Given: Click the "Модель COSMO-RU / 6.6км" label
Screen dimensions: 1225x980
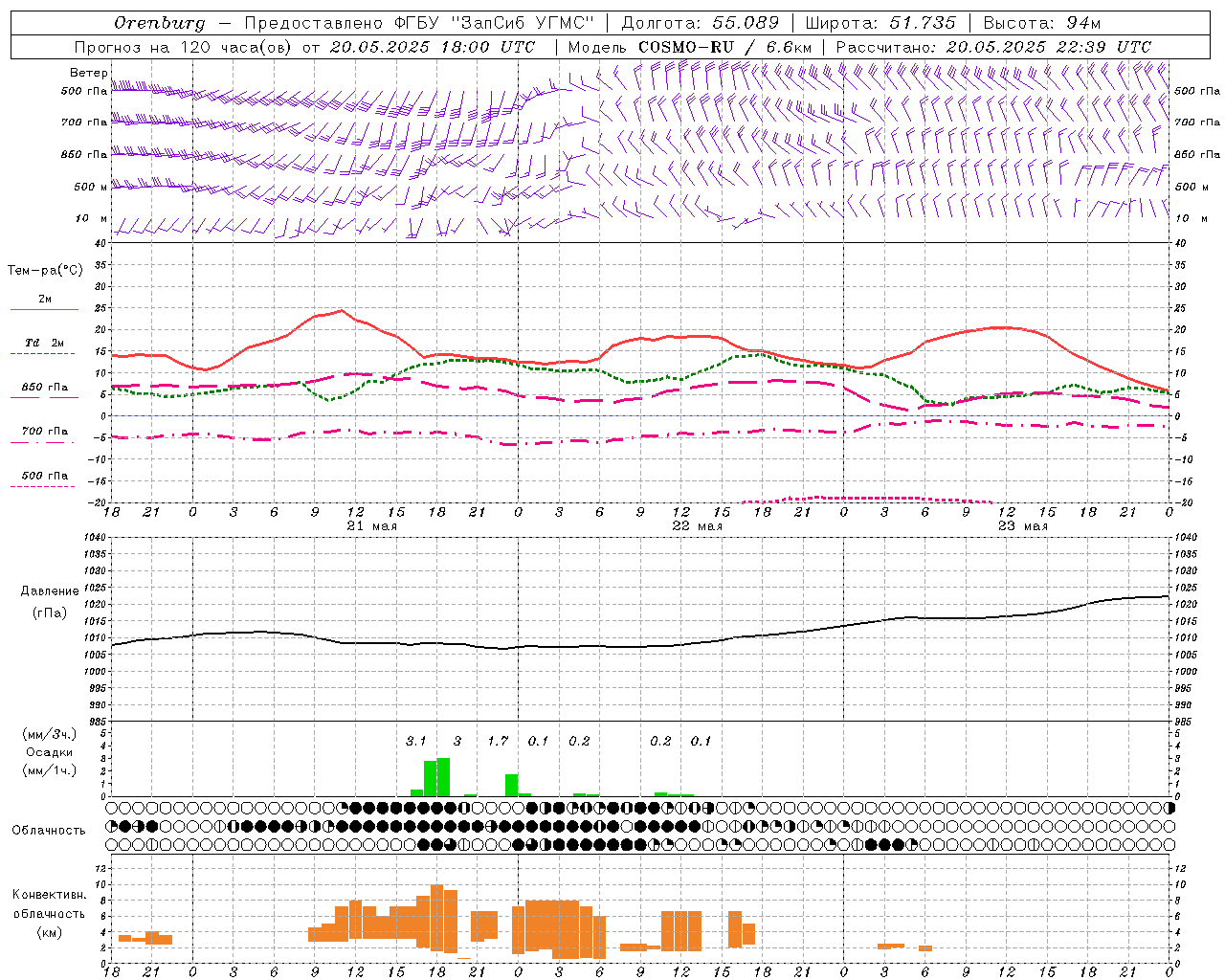Looking at the screenshot, I should point(690,47).
